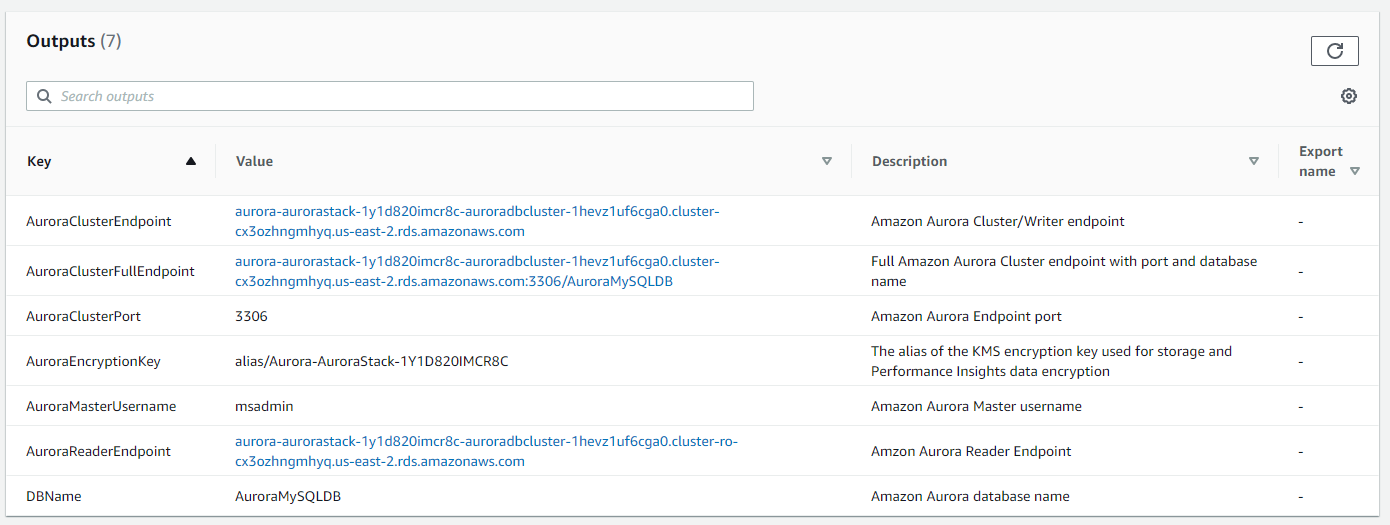Click the search magnifier icon
Screen dimensions: 1390x525
click(x=44, y=96)
